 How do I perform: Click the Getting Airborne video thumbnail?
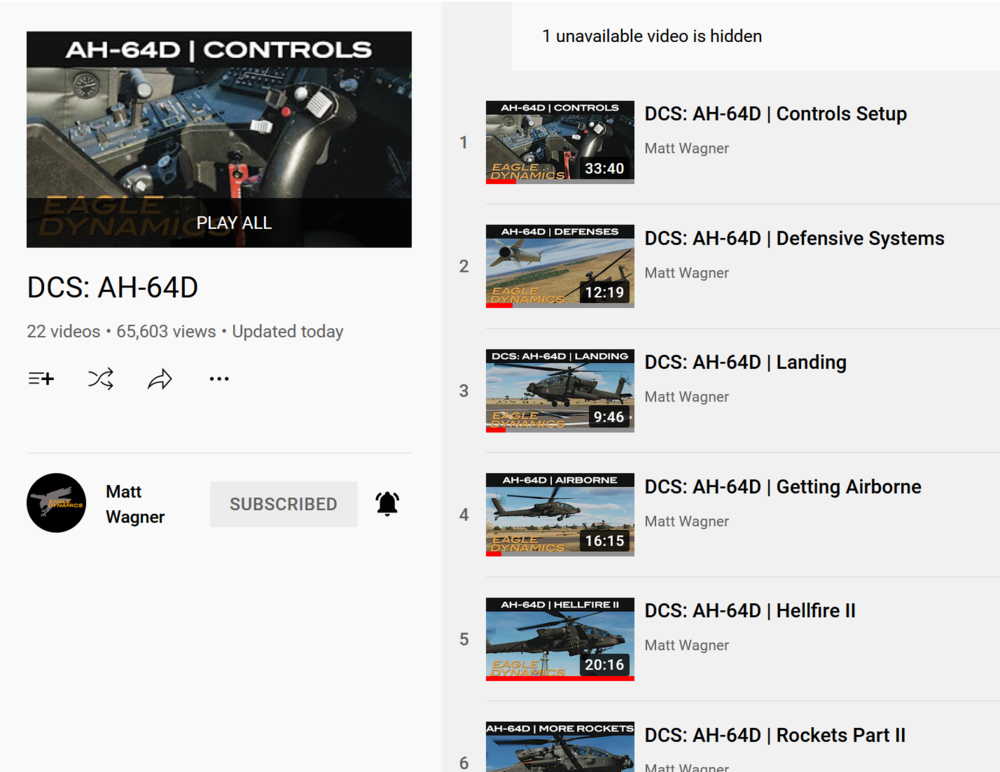point(560,515)
